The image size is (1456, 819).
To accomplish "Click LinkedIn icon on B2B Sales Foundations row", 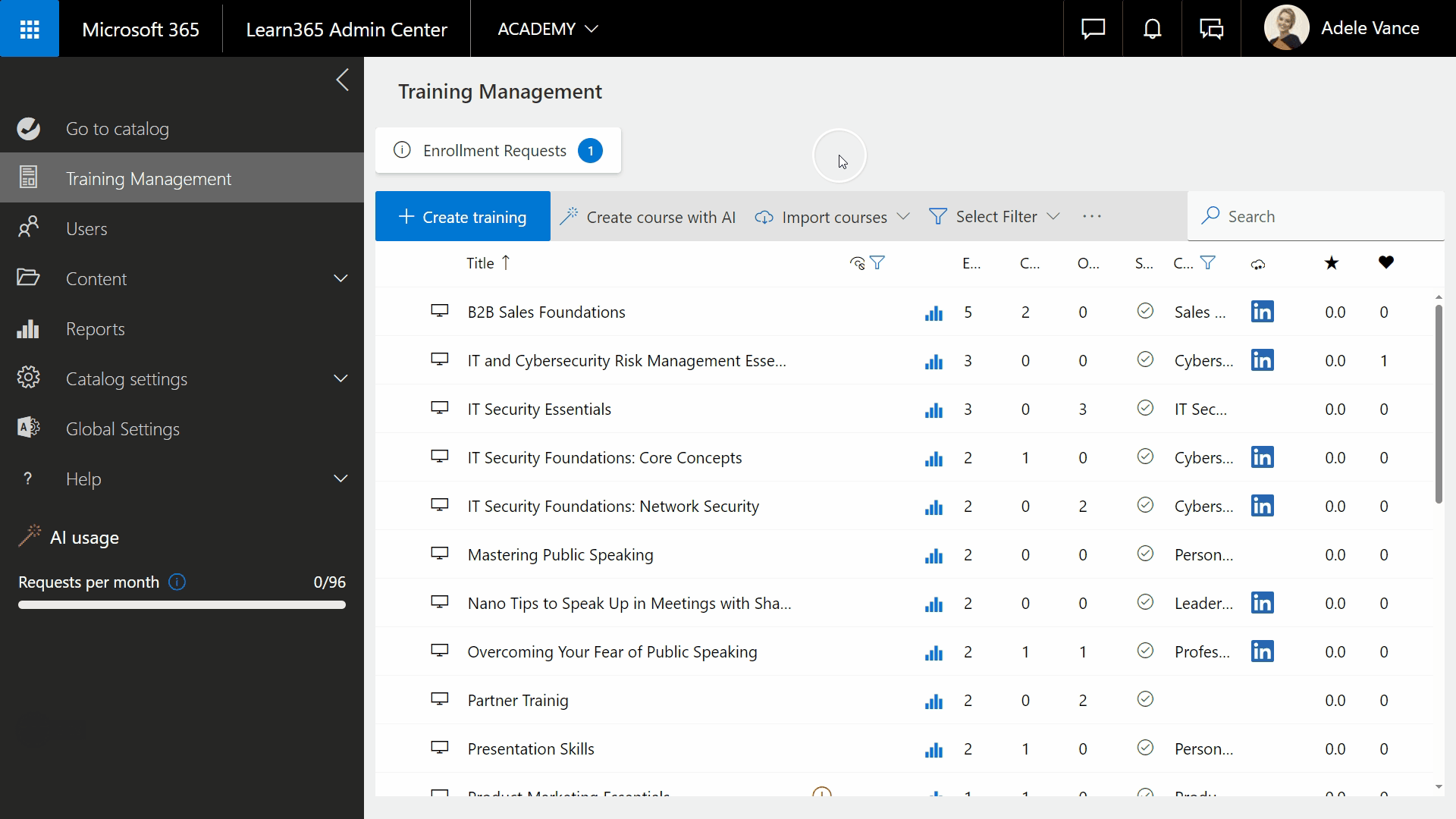I will [1263, 312].
